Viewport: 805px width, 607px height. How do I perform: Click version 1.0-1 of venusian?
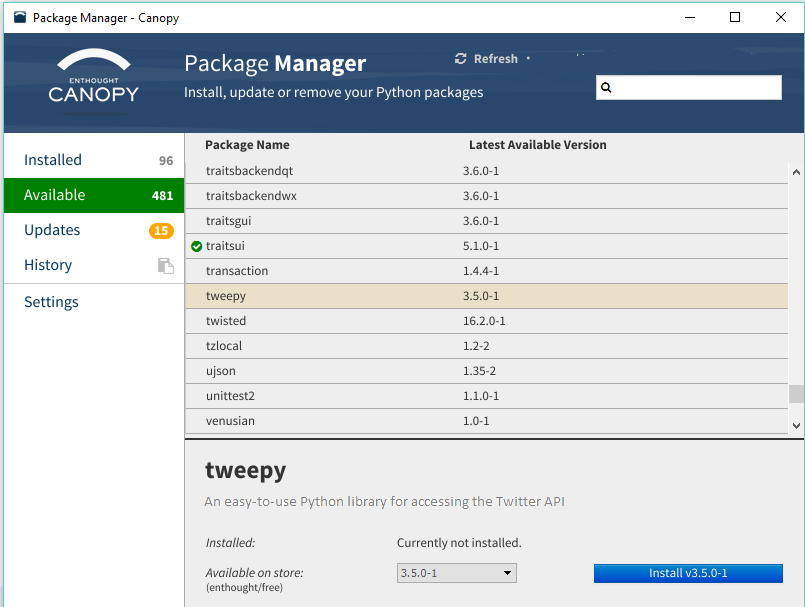(476, 421)
